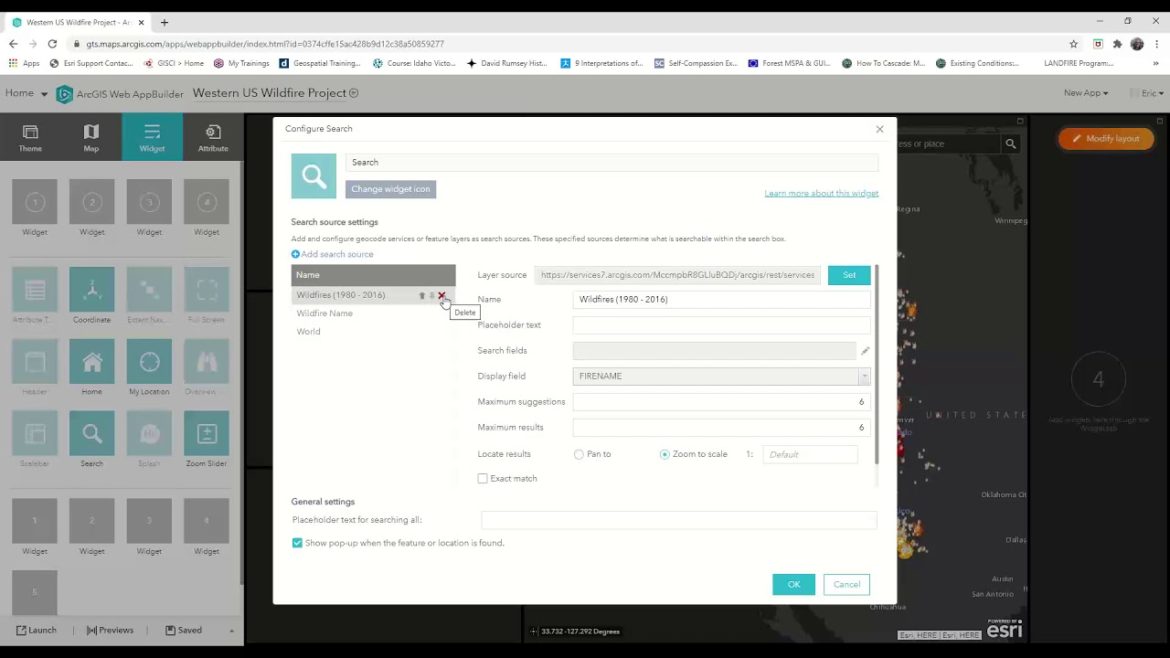
Task: Move Wildfires (1980 - 2016) source down
Action: click(432, 295)
